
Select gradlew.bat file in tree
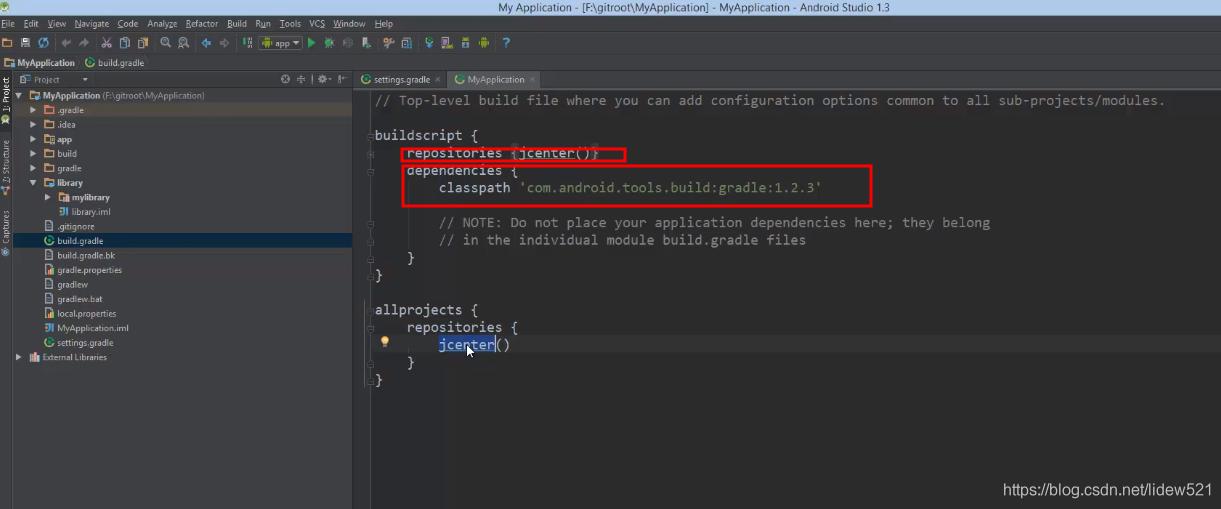coord(73,299)
